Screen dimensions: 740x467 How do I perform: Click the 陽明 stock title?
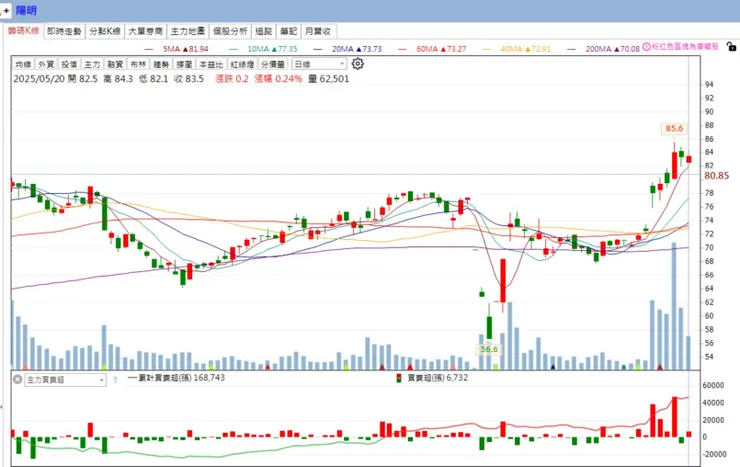26,10
